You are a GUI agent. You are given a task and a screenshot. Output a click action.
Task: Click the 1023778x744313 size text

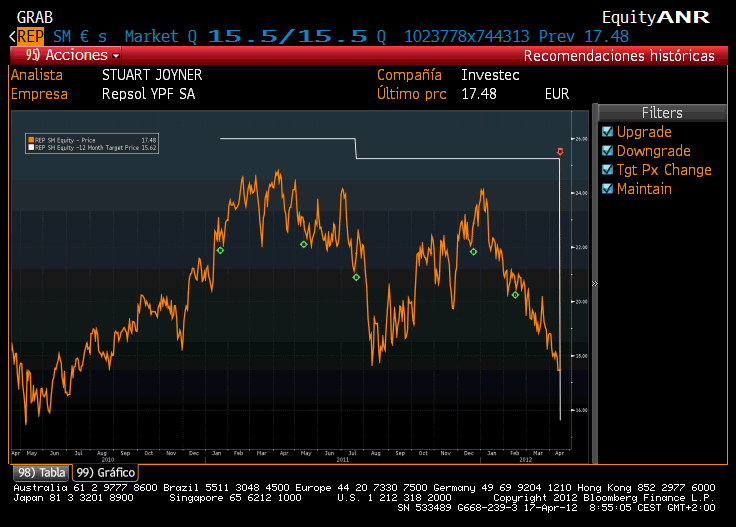tap(467, 37)
